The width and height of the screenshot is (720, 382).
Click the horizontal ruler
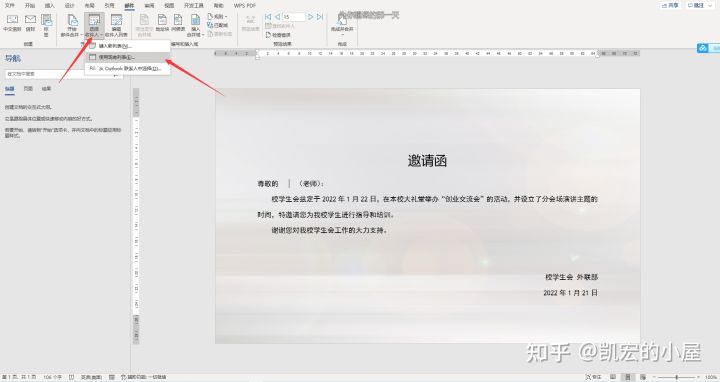427,54
